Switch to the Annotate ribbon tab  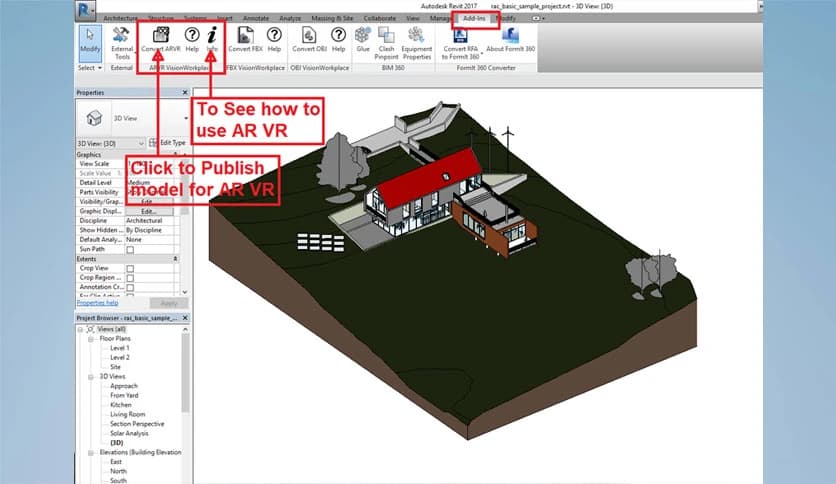(256, 18)
